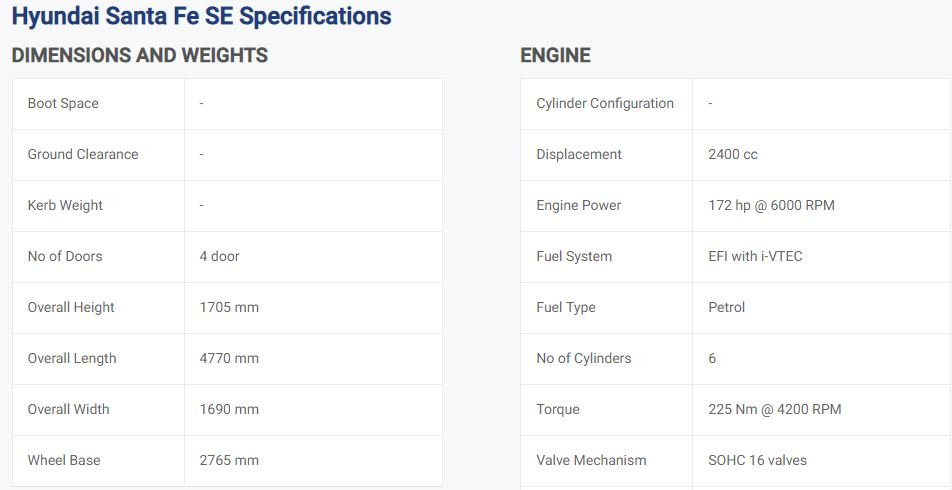This screenshot has width=952, height=490.
Task: Click the No of Cylinders label
Action: [584, 358]
